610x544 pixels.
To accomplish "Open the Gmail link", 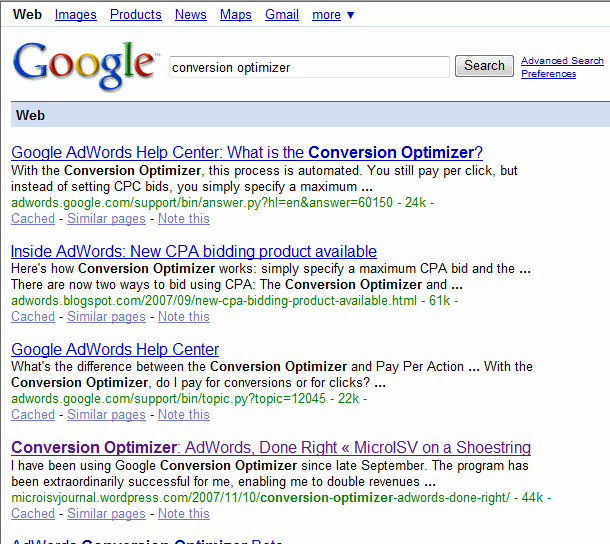I will (x=282, y=14).
